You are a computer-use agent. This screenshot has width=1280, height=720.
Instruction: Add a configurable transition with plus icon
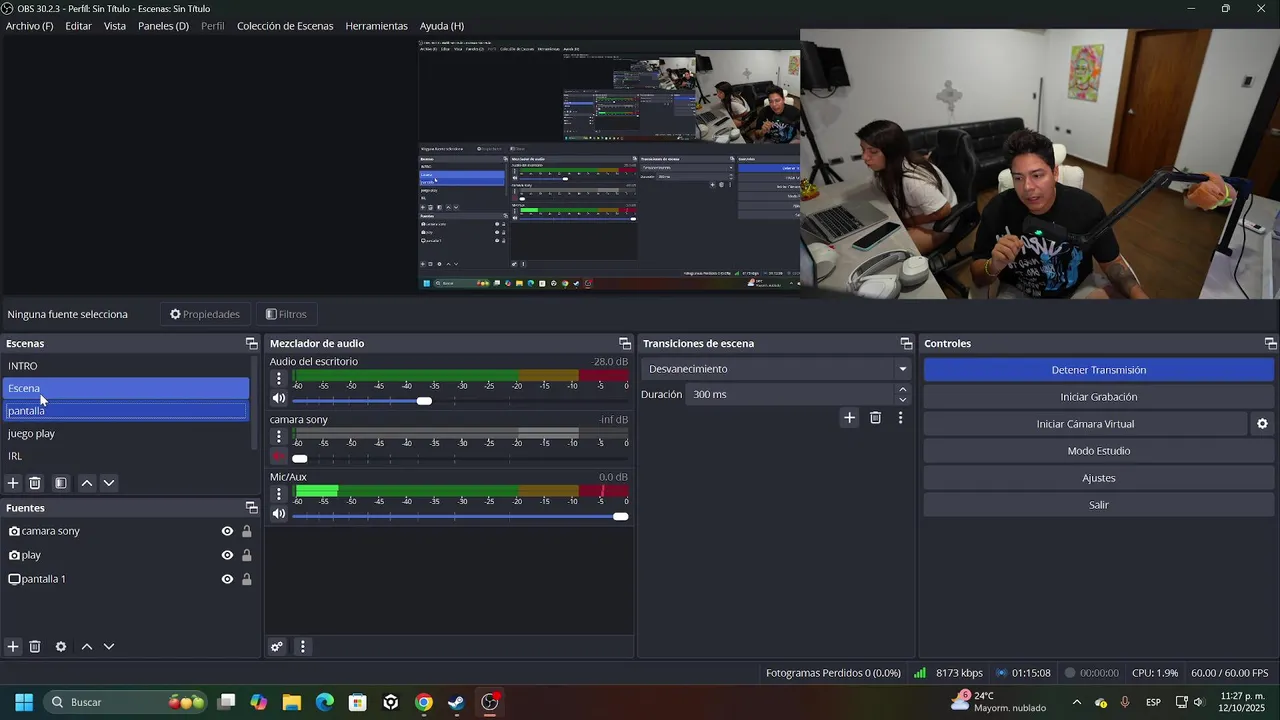[x=849, y=418]
